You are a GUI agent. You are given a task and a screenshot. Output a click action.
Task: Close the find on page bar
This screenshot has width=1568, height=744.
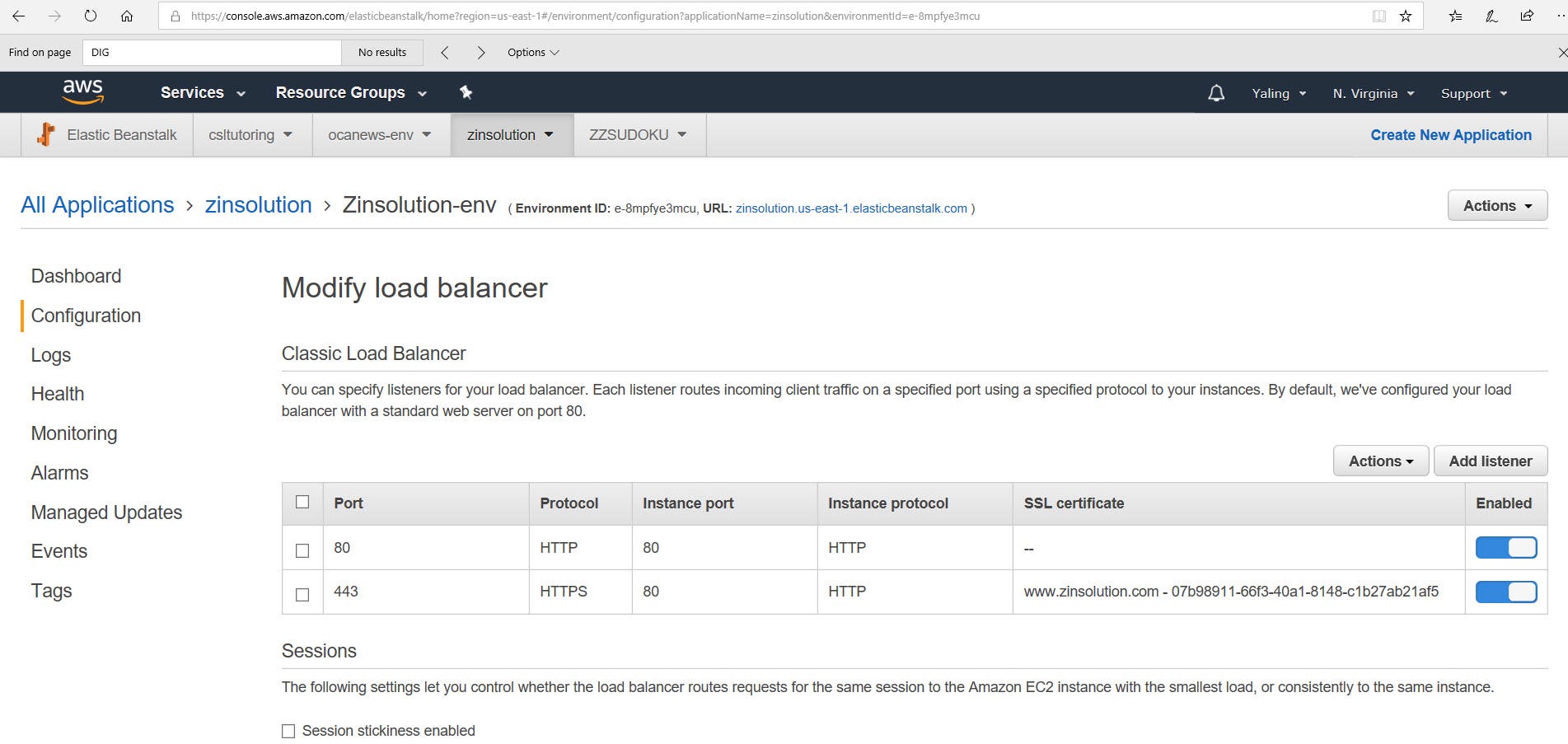pos(1561,53)
